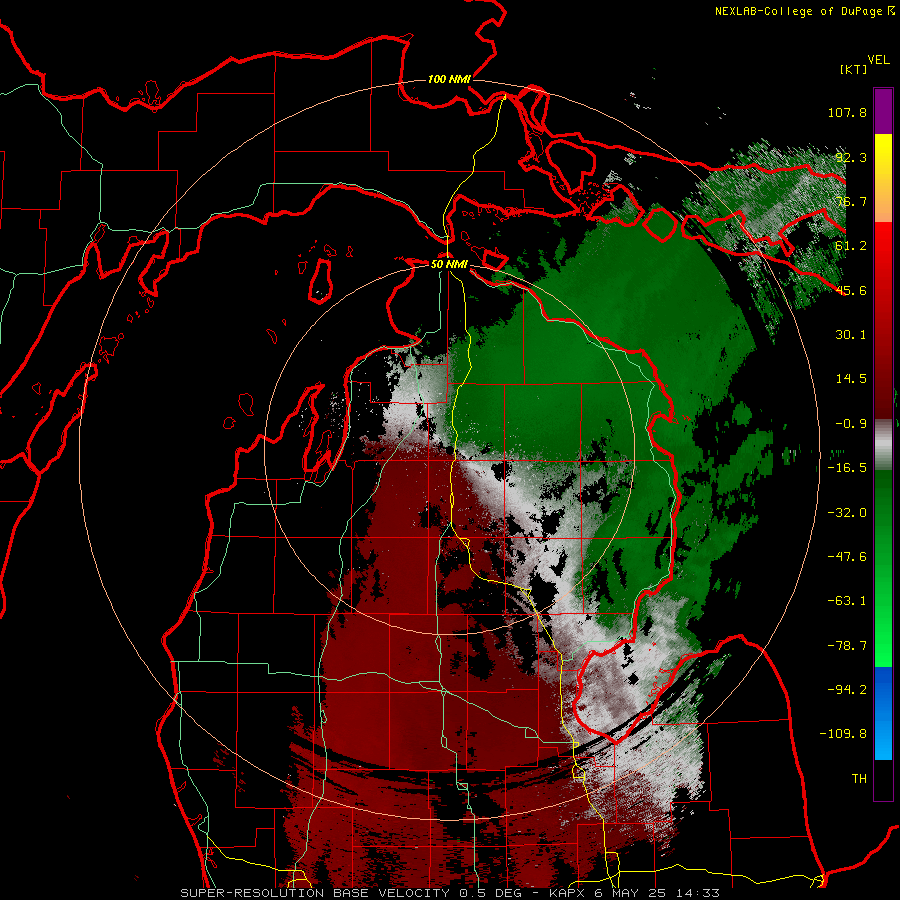Click the -109.8 velocity scale value

pos(843,734)
